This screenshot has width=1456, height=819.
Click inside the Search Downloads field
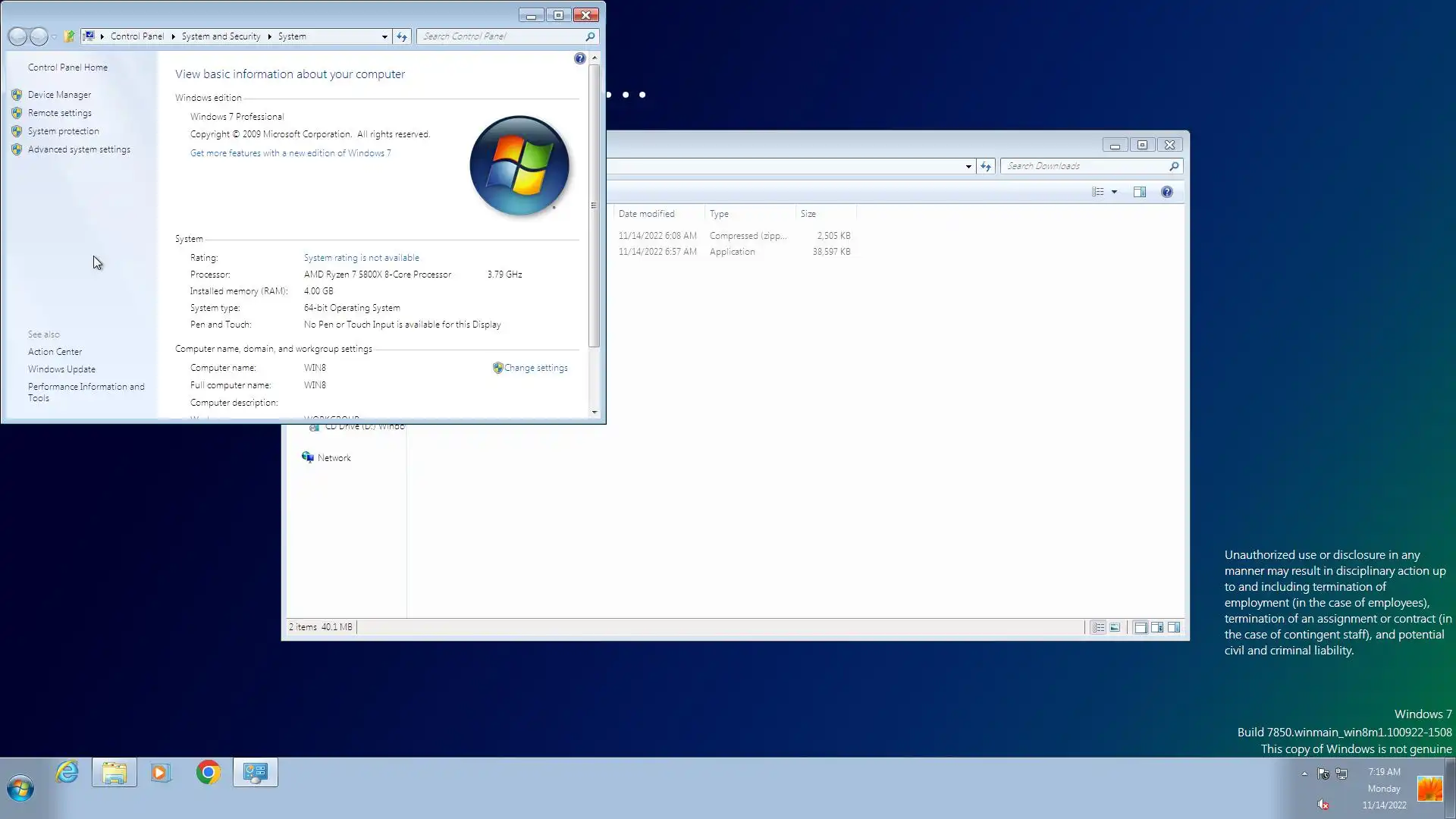[x=1084, y=166]
